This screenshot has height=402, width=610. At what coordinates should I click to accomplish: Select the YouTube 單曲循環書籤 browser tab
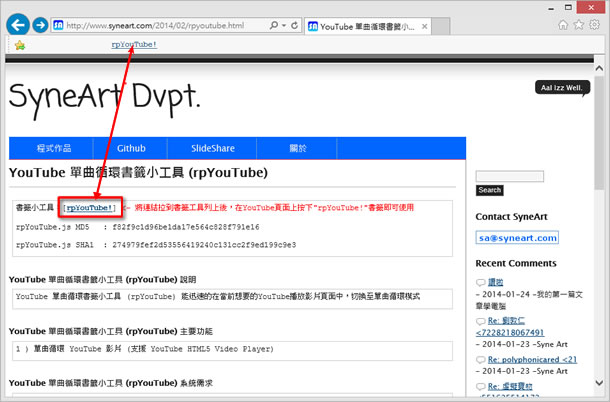click(x=367, y=26)
